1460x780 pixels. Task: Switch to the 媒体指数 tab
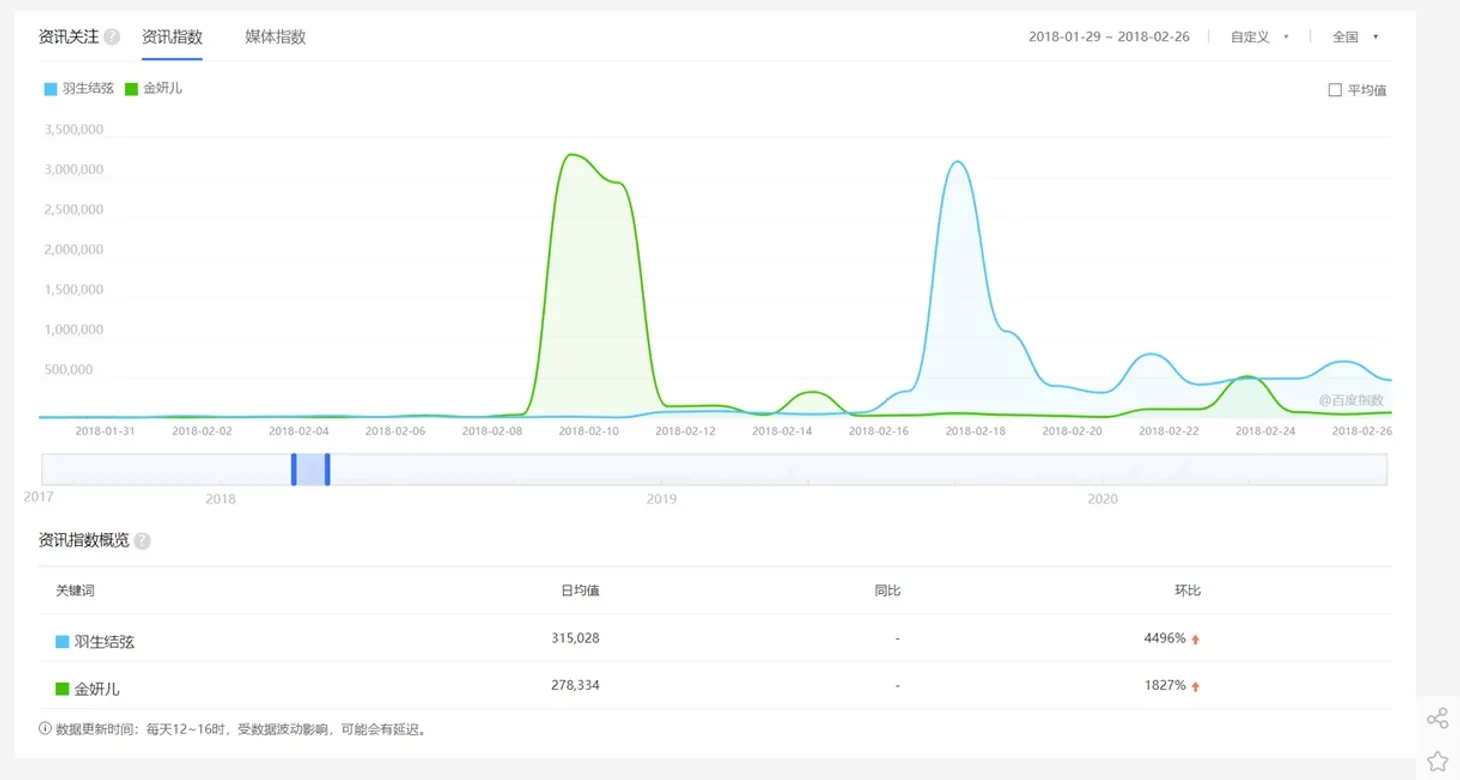(275, 37)
